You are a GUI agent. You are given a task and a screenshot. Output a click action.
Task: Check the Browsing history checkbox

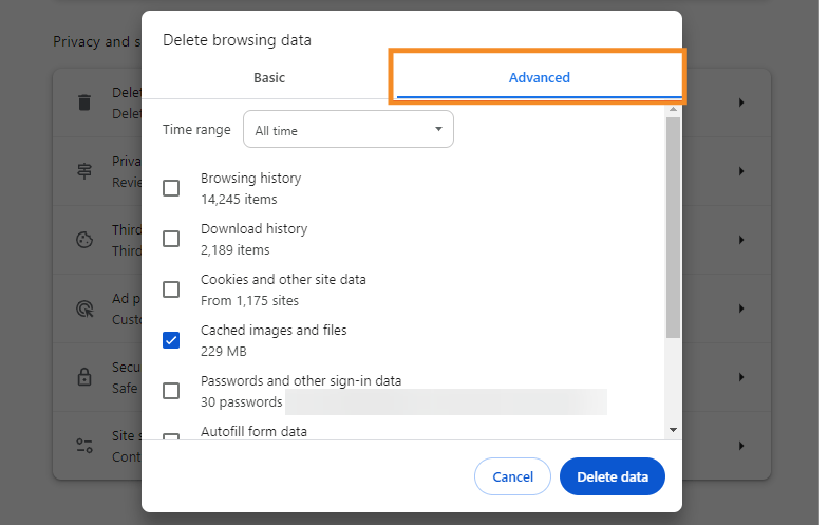(x=172, y=188)
